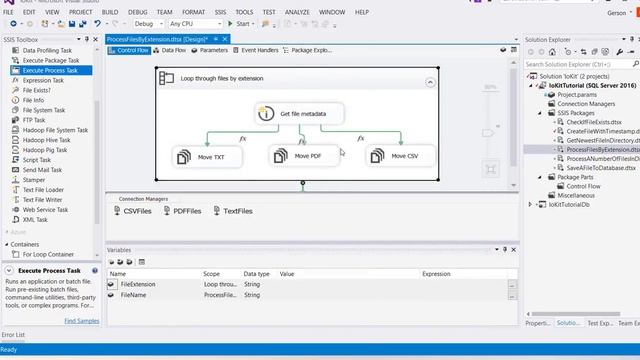Click the designer zoom slider
The image size is (640, 360).
pos(489,133)
